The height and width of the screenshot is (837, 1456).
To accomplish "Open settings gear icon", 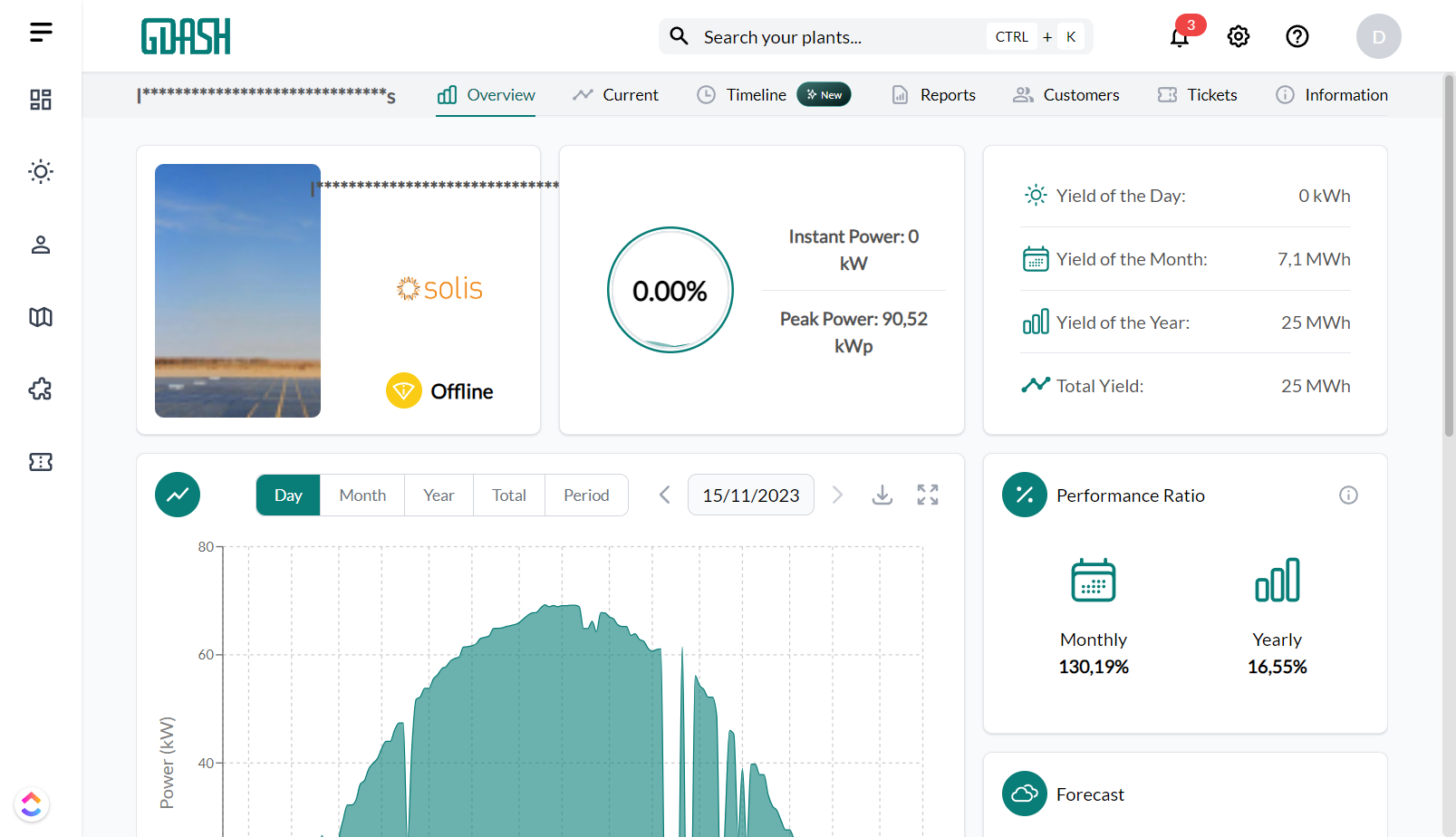I will (1239, 36).
